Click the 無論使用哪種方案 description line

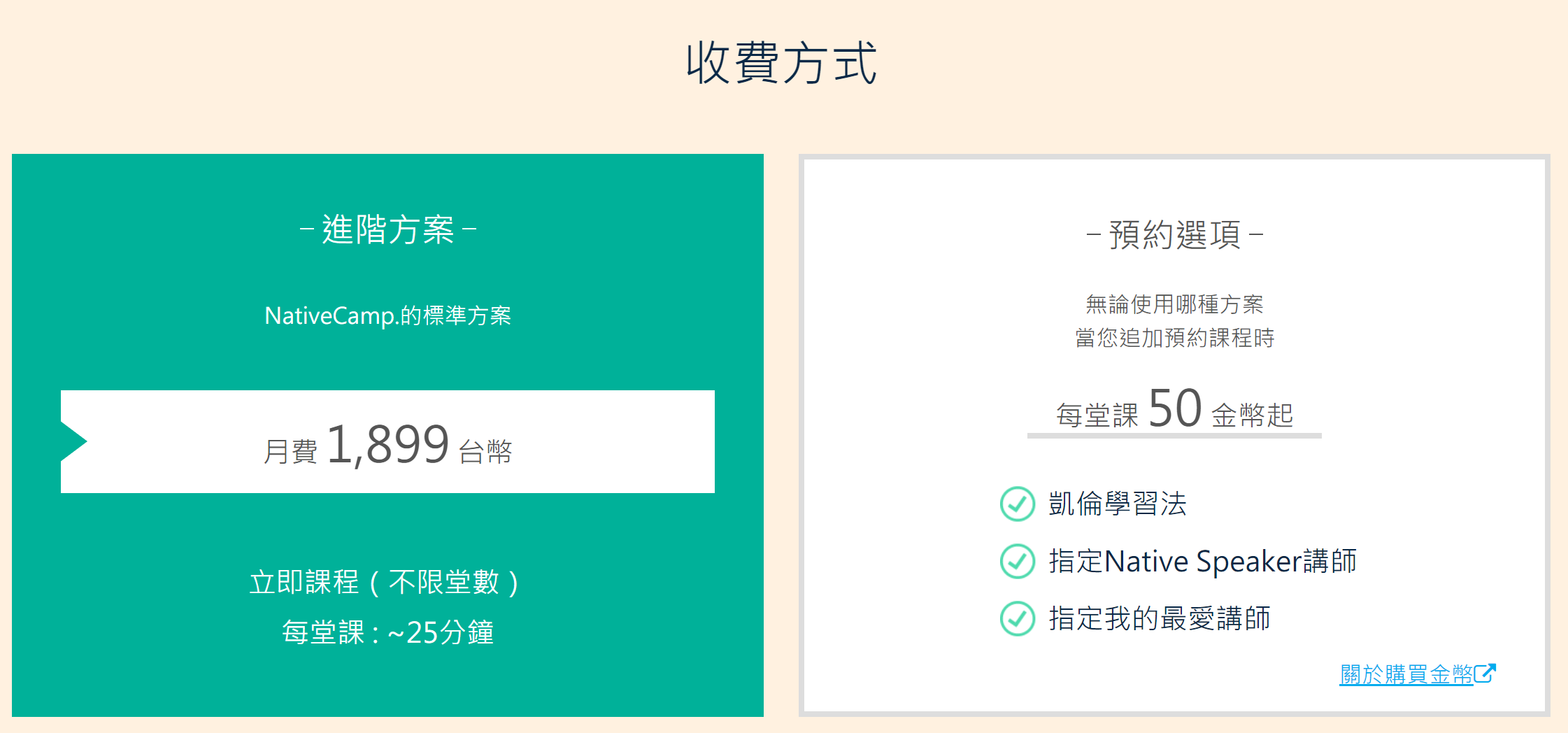point(1175,304)
